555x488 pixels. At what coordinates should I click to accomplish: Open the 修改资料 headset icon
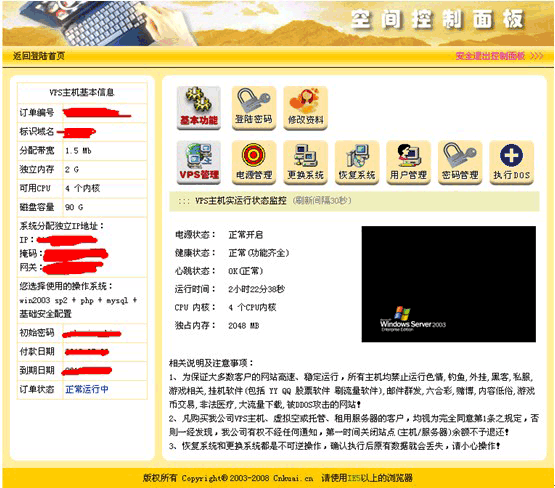305,108
